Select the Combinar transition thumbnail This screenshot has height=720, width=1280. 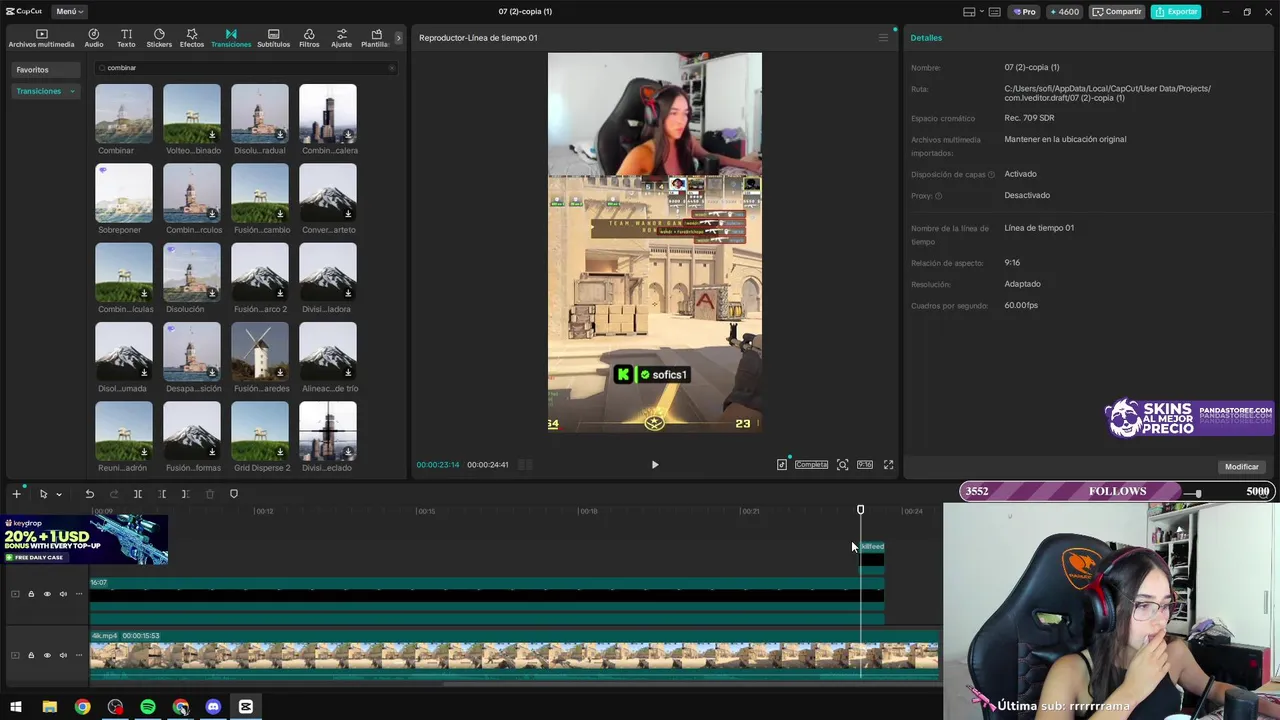coord(124,113)
